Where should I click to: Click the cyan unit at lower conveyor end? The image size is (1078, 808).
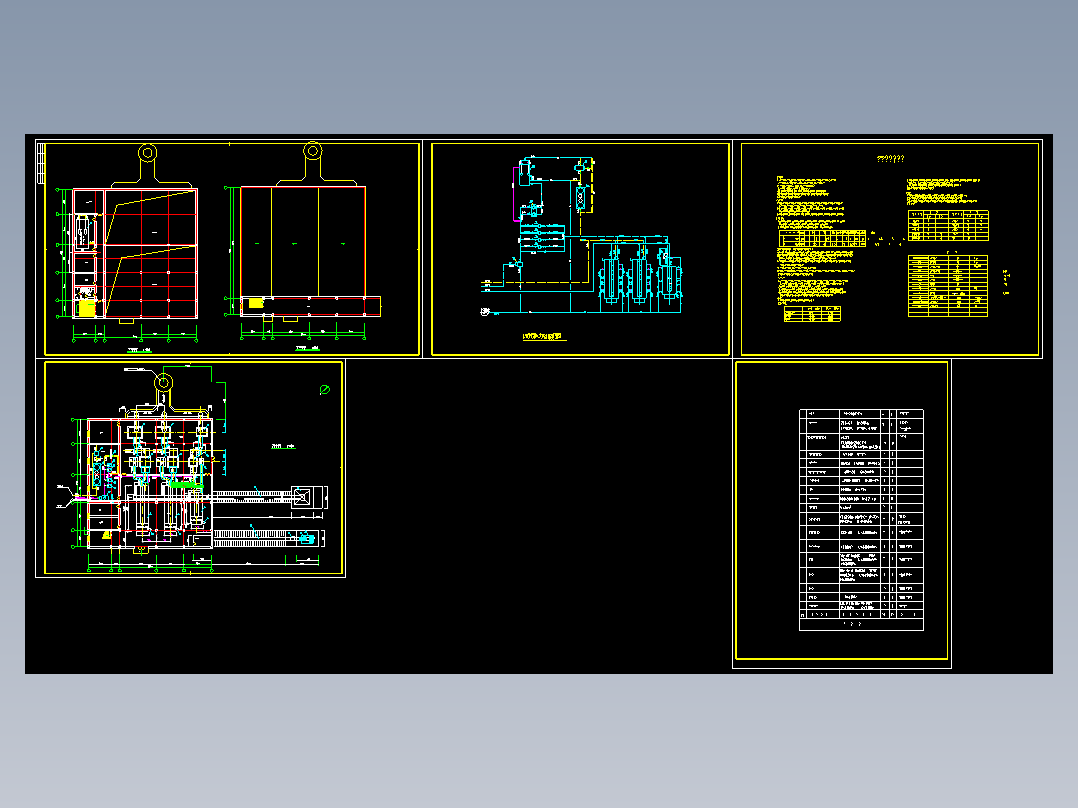coord(307,538)
